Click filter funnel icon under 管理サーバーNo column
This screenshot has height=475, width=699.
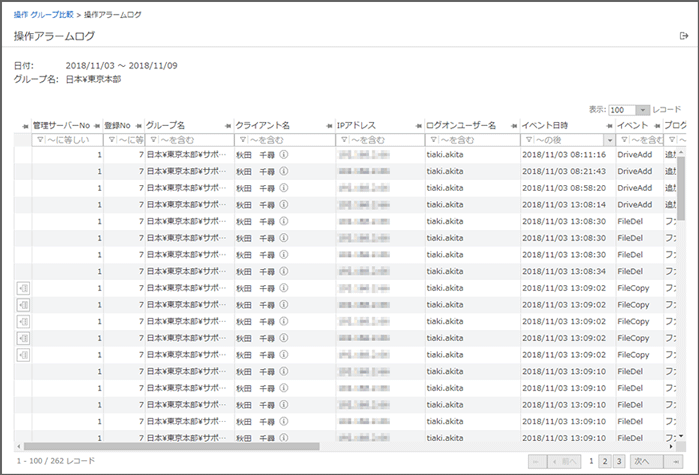(x=39, y=140)
